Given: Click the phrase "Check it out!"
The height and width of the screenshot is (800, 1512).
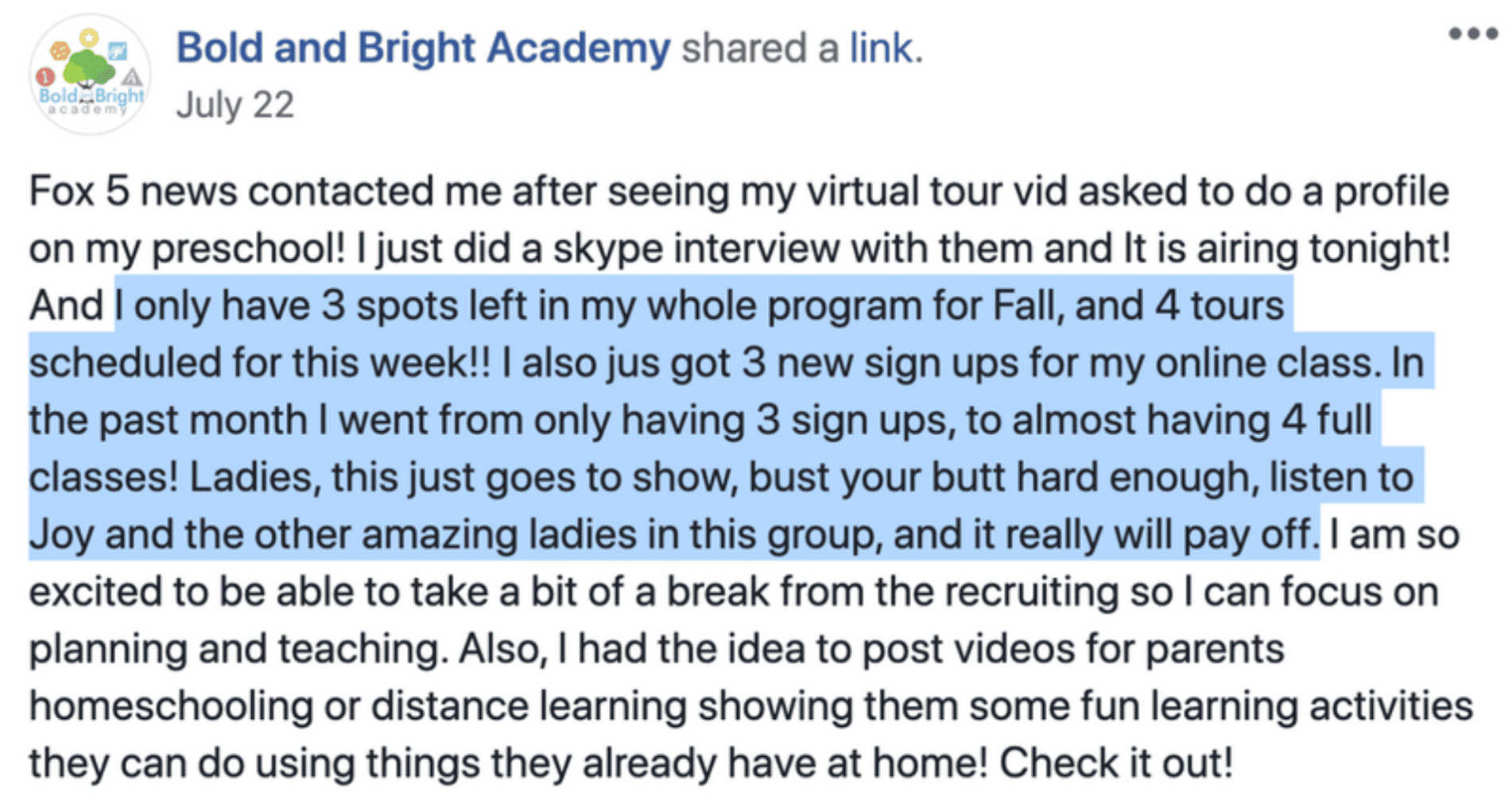Looking at the screenshot, I should pos(1116,763).
